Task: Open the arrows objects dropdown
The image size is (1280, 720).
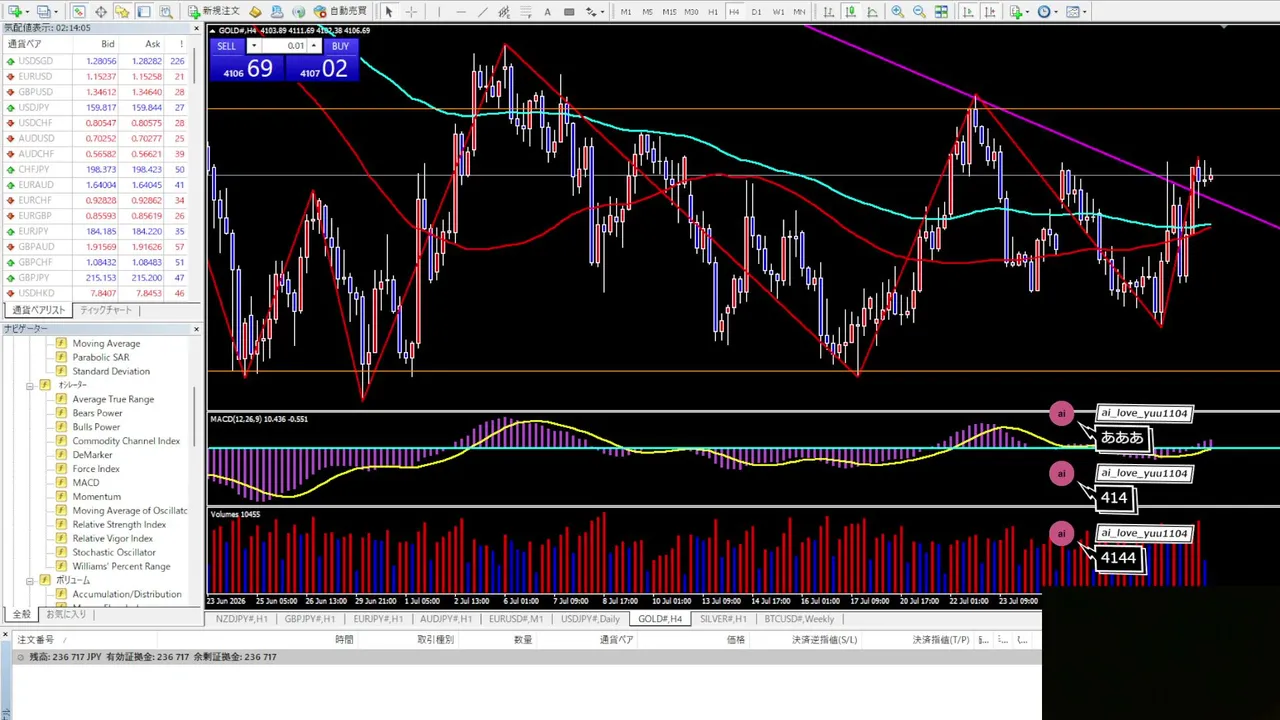Action: 594,12
